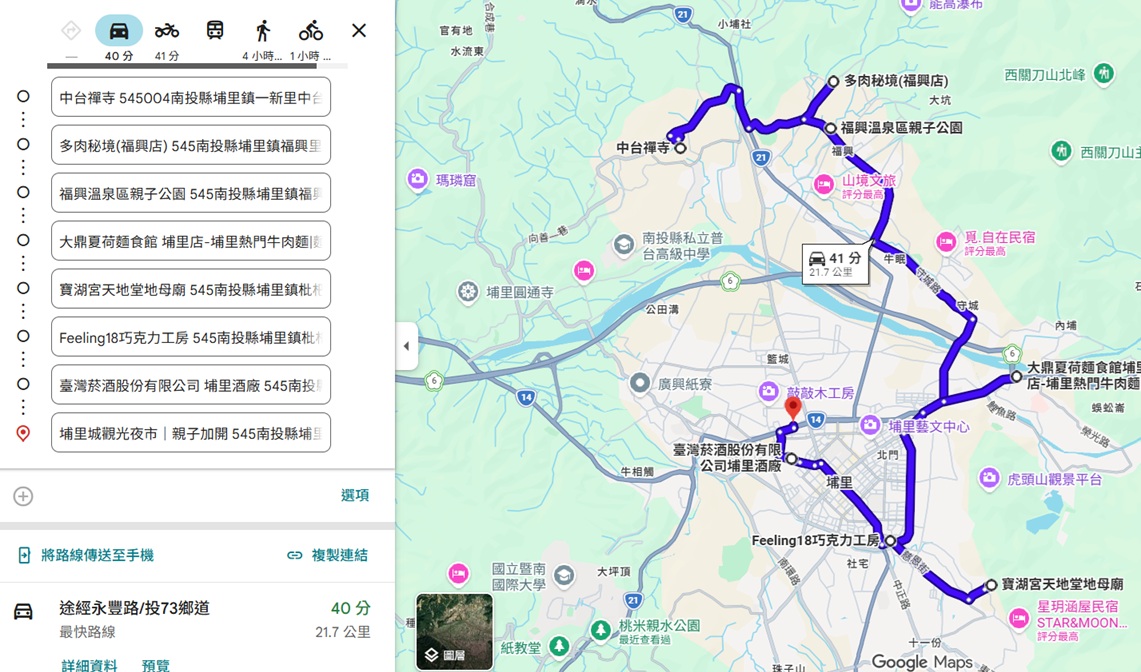
Task: Select the red destination pin in waypoint list
Action: (23, 433)
